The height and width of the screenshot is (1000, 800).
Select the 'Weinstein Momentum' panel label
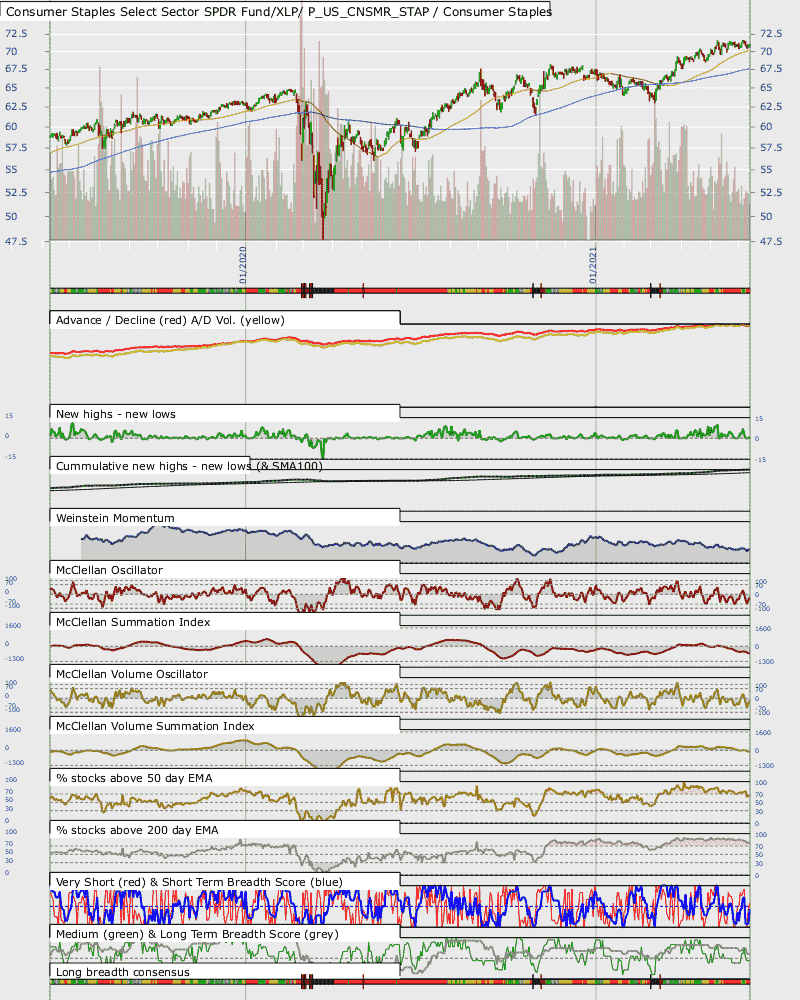115,518
